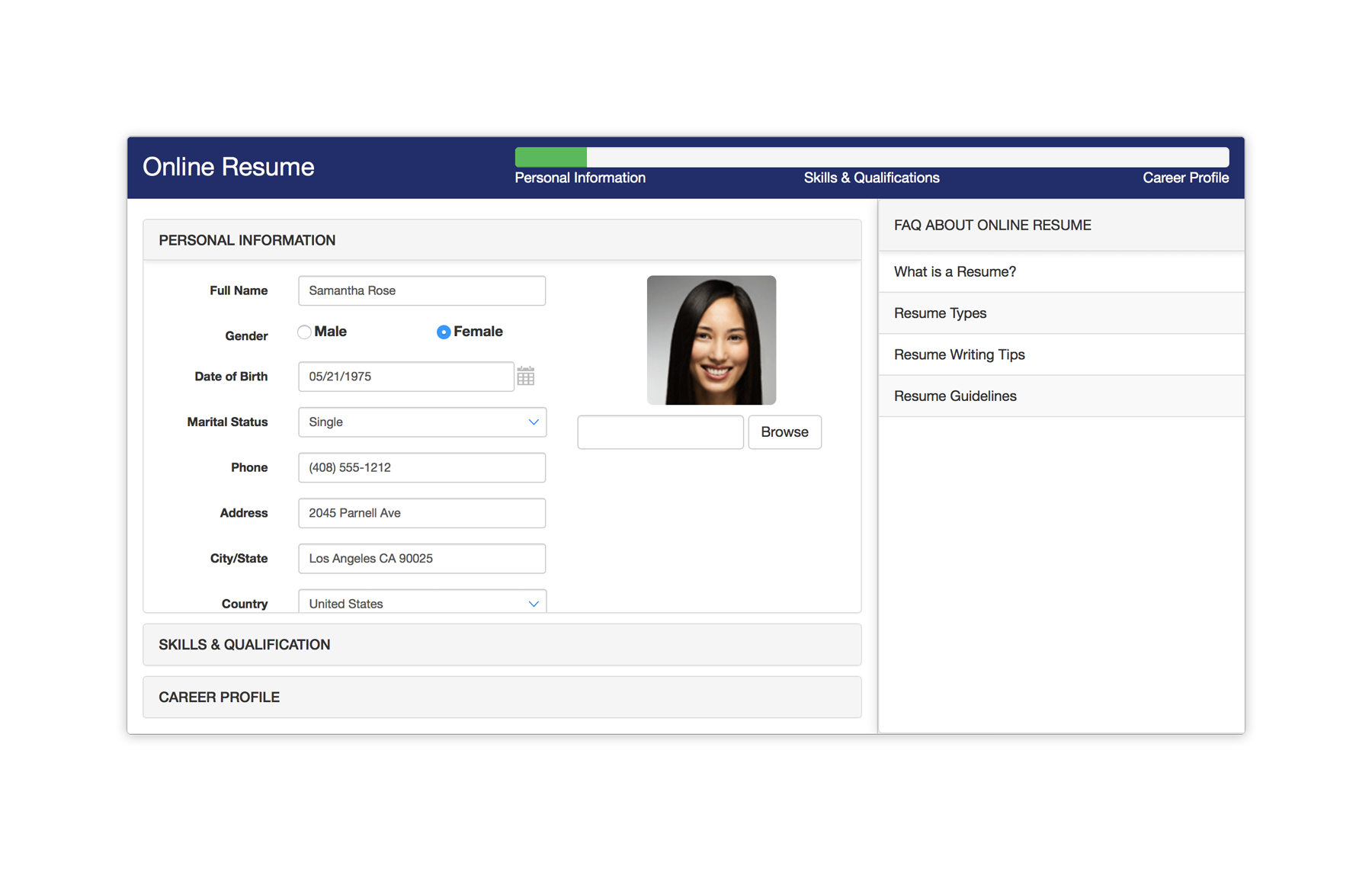Screen dimensions: 1372x869
Task: Click the profile photo thumbnail
Action: 711,340
